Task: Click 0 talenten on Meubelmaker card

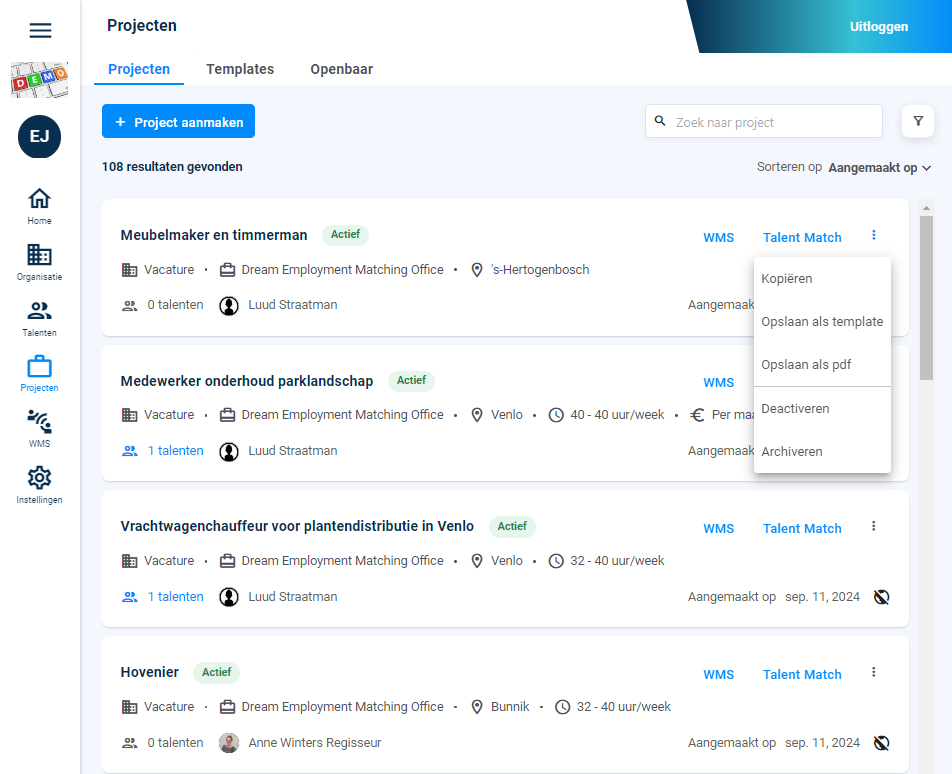Action: pyautogui.click(x=163, y=305)
